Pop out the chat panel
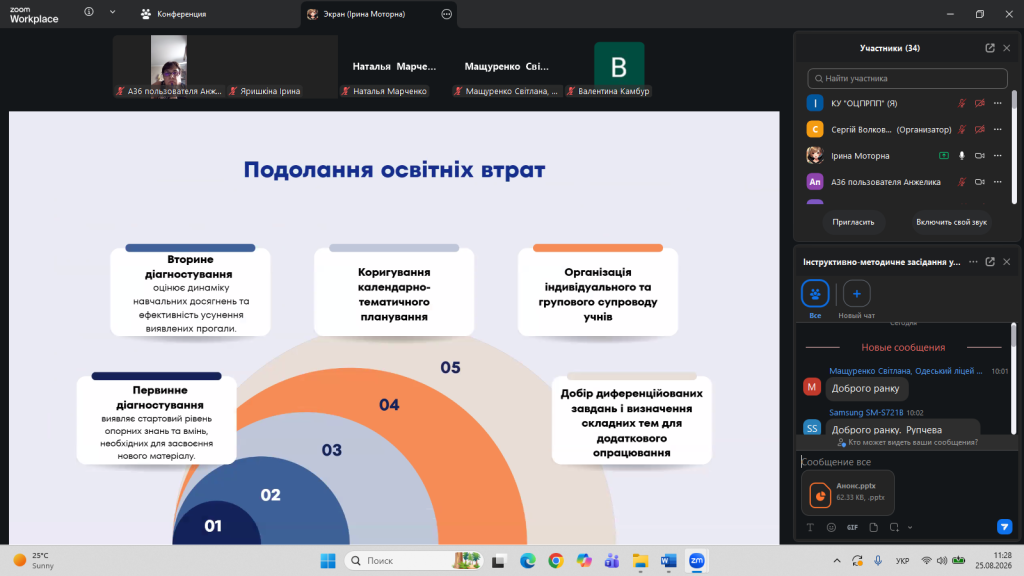 pyautogui.click(x=990, y=262)
